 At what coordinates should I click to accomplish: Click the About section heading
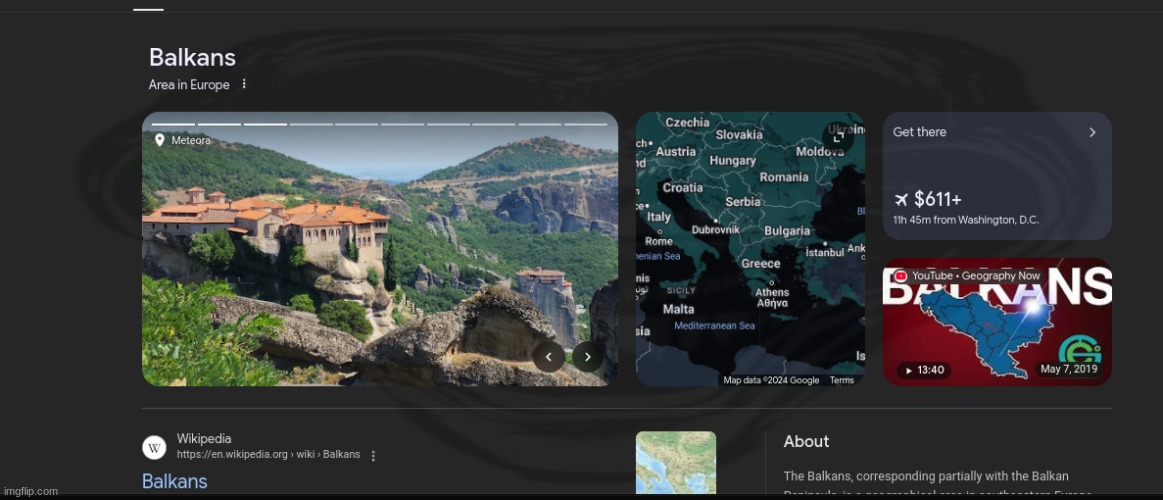pyautogui.click(x=806, y=441)
